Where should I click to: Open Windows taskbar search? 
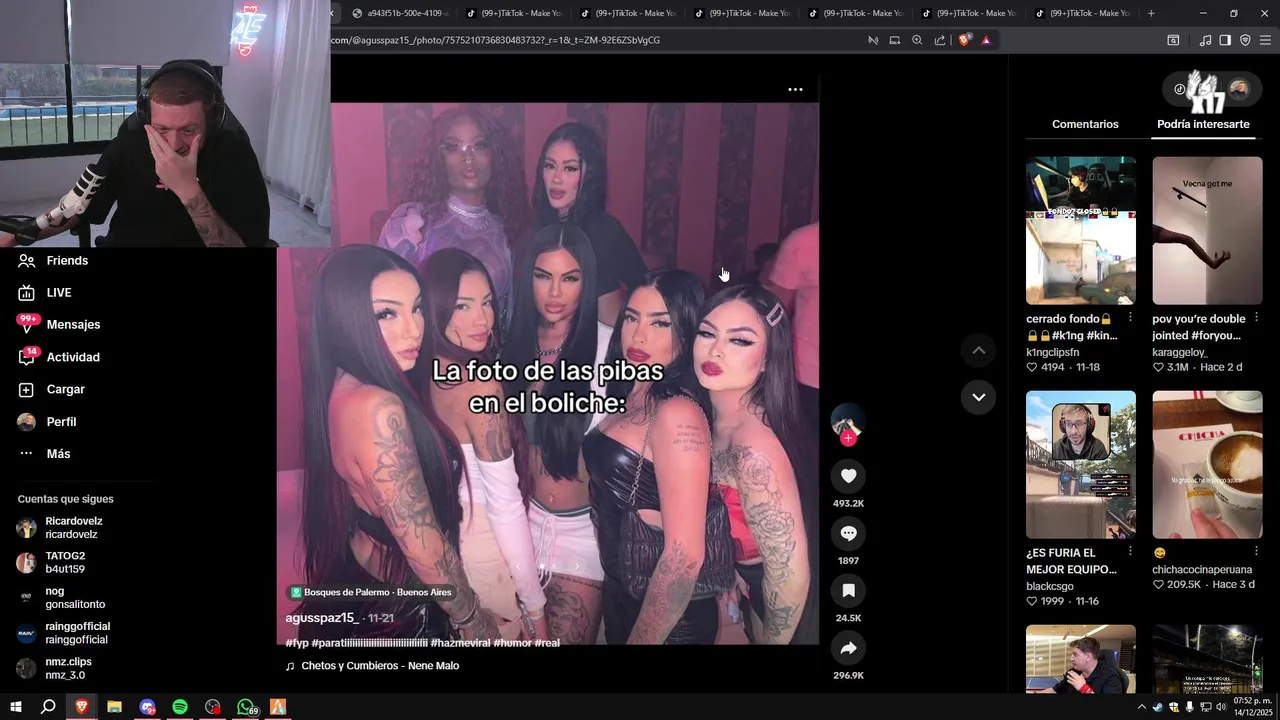coord(48,707)
